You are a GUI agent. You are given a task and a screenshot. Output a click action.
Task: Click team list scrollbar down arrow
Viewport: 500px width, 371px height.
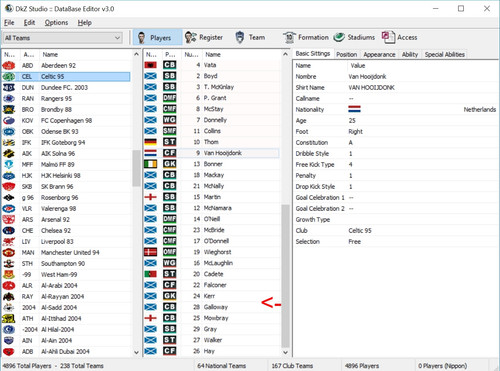click(x=136, y=352)
